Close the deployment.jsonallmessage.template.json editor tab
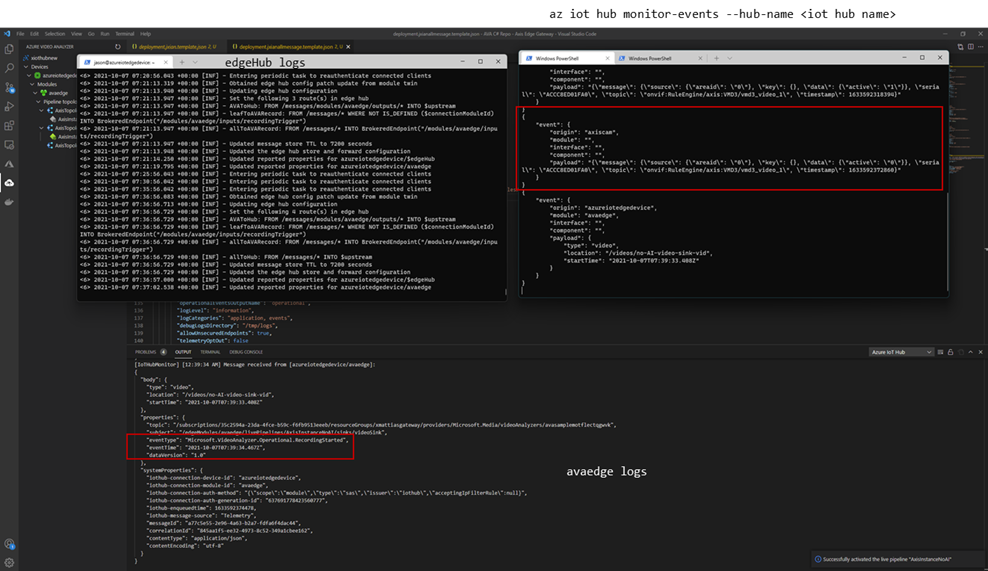This screenshot has height=571, width=988. tap(348, 47)
